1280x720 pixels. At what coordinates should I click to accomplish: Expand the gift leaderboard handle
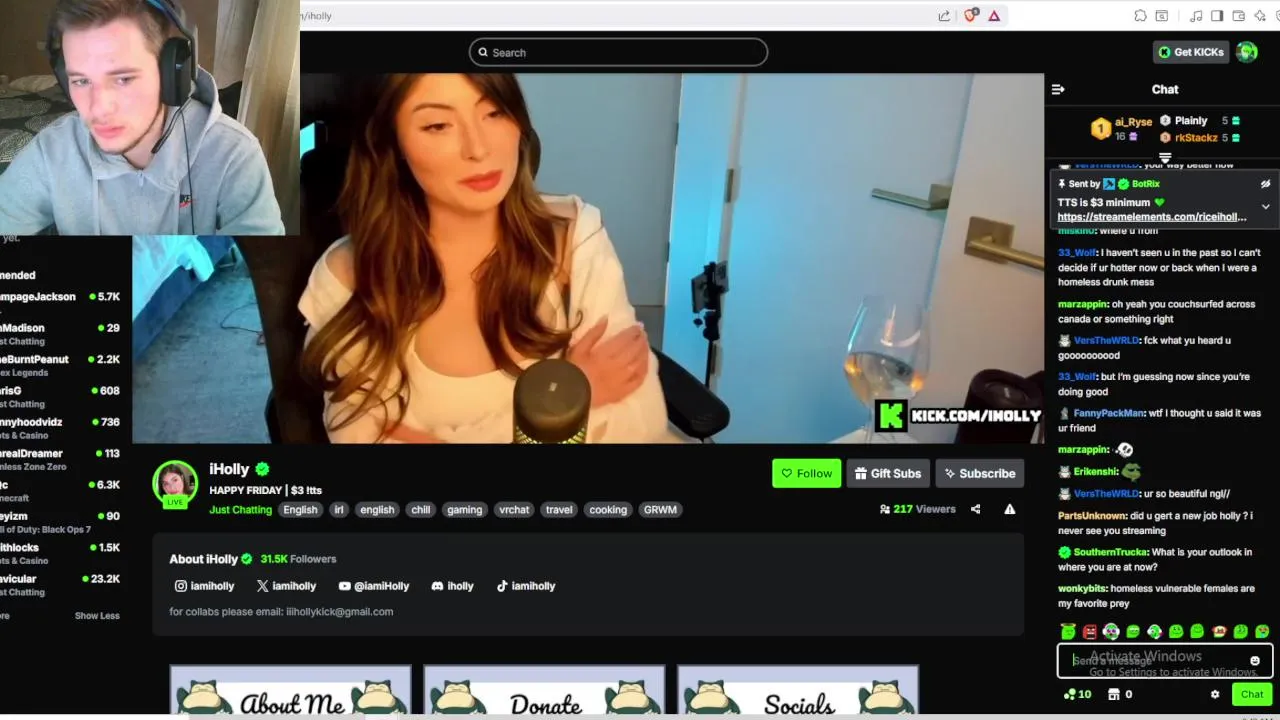pos(1165,158)
